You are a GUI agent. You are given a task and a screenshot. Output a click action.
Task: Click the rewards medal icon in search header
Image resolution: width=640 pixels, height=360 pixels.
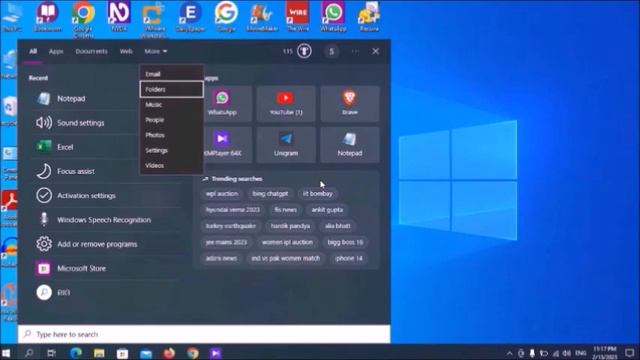point(304,51)
